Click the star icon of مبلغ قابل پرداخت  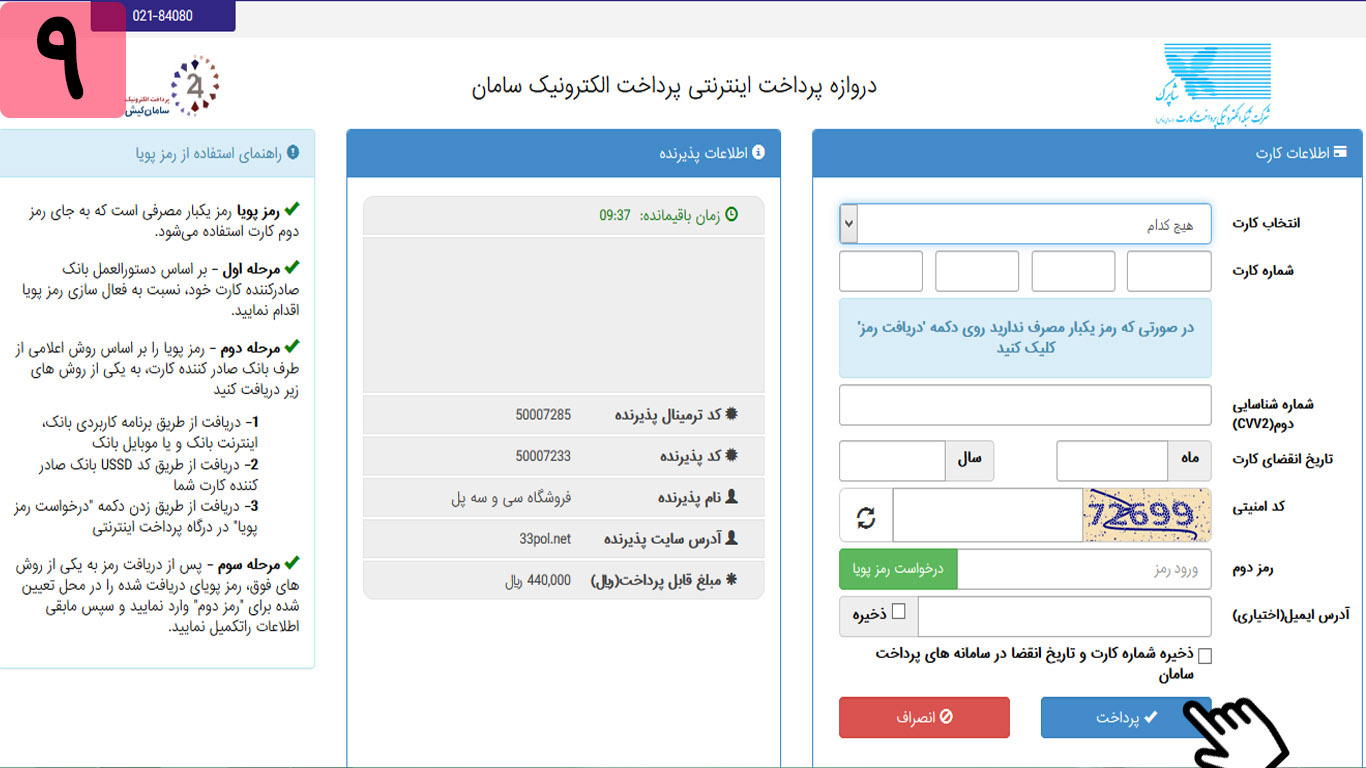731,579
